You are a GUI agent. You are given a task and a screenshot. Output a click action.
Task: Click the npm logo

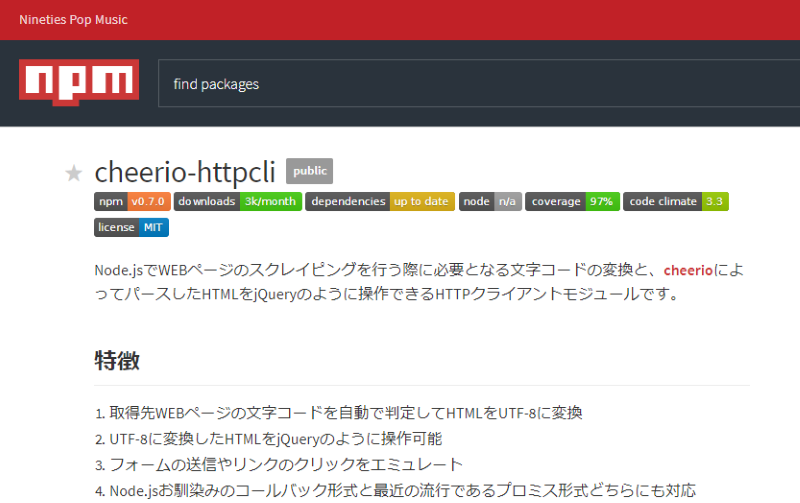click(x=79, y=82)
